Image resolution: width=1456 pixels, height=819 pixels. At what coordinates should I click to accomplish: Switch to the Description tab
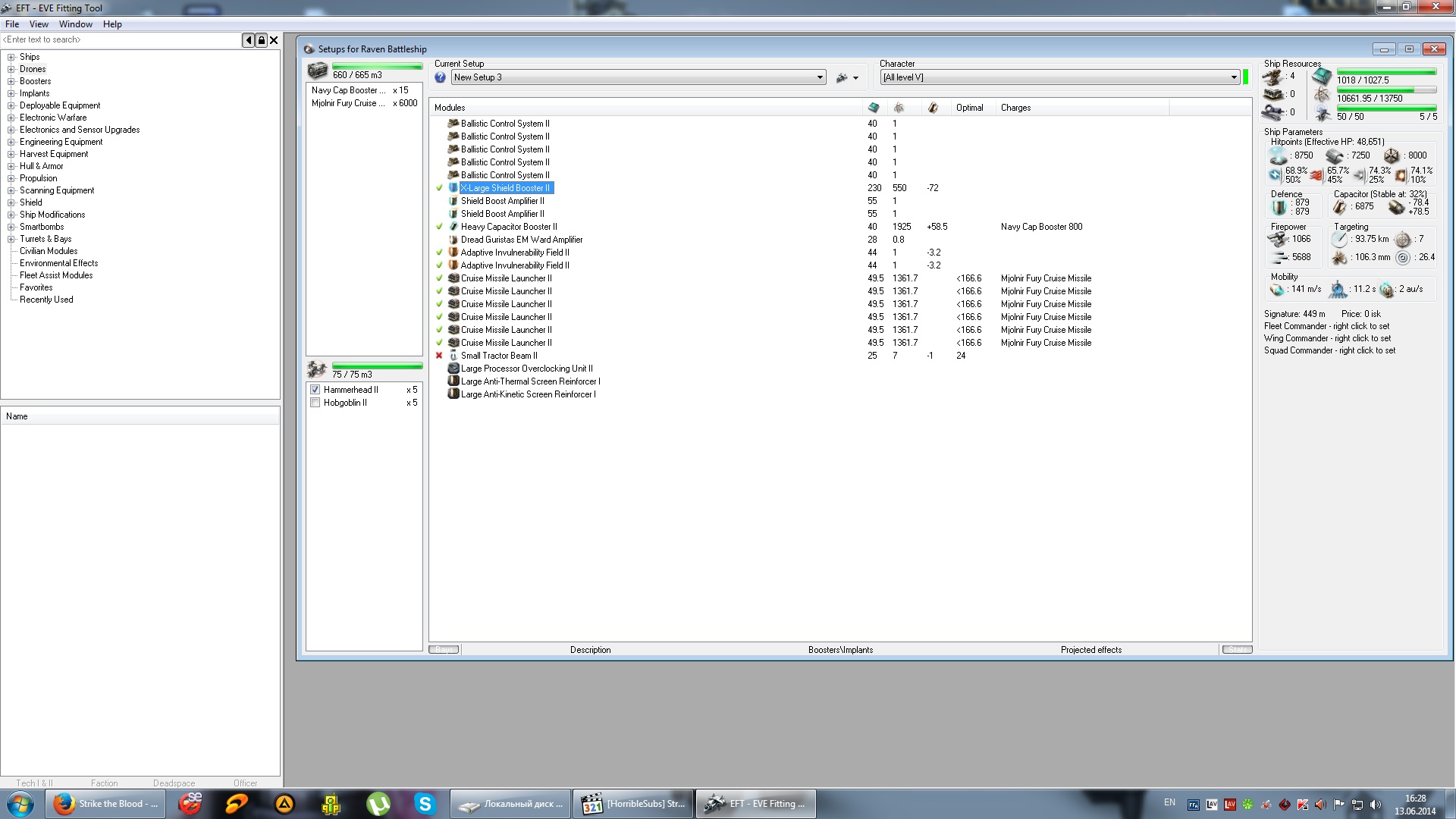590,650
